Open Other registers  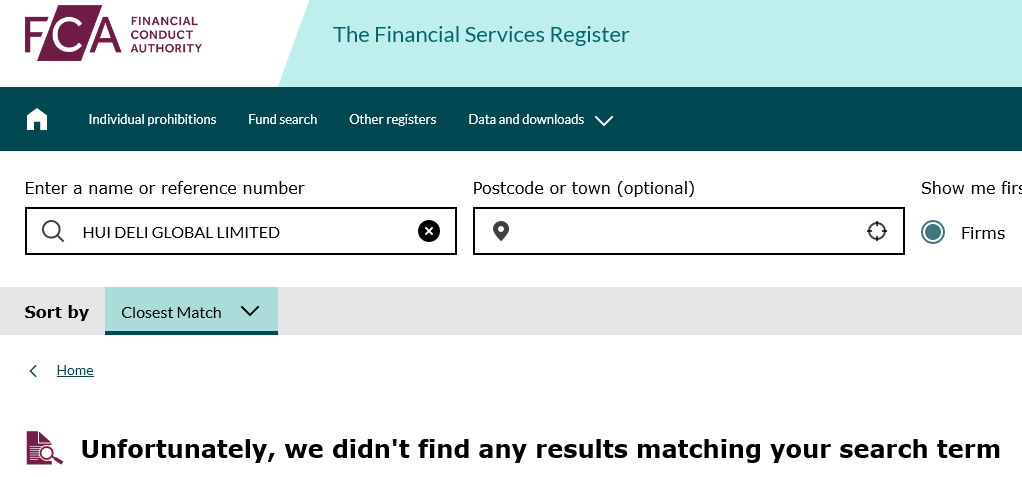(392, 119)
